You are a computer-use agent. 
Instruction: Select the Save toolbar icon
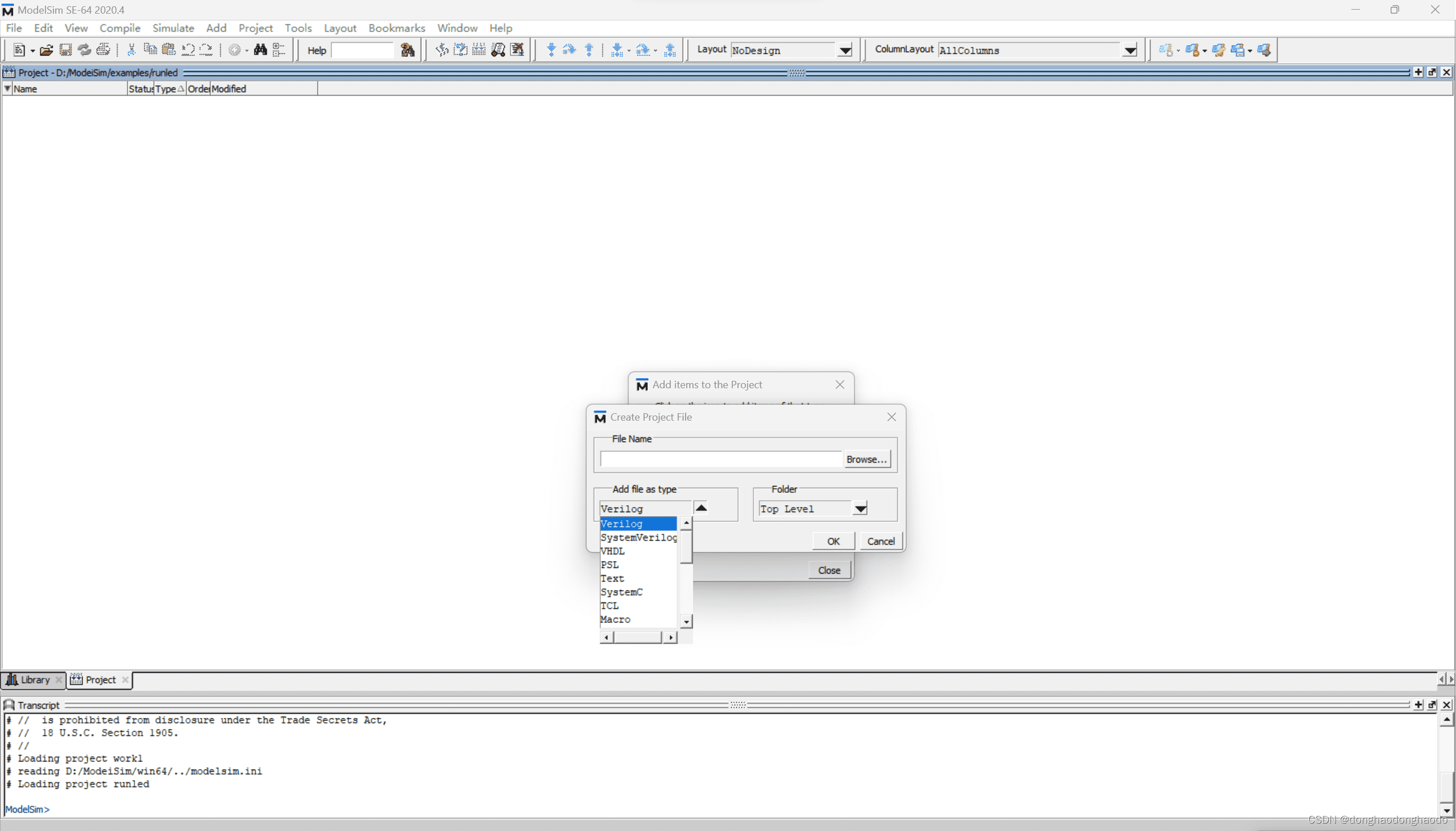pos(65,50)
